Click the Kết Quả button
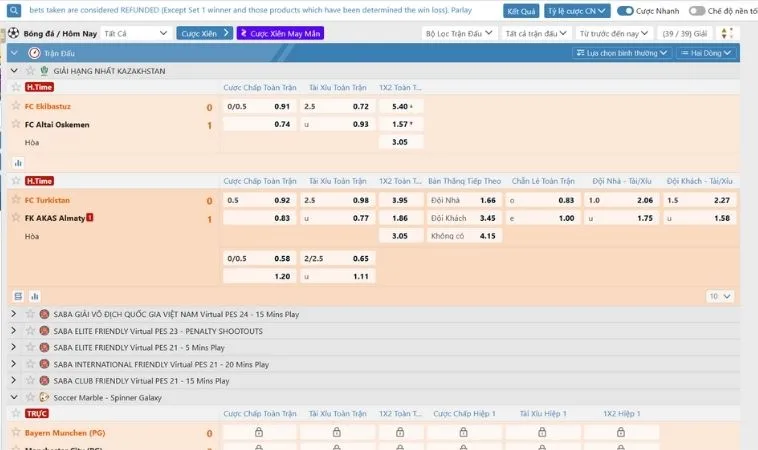758x450 pixels. (521, 11)
